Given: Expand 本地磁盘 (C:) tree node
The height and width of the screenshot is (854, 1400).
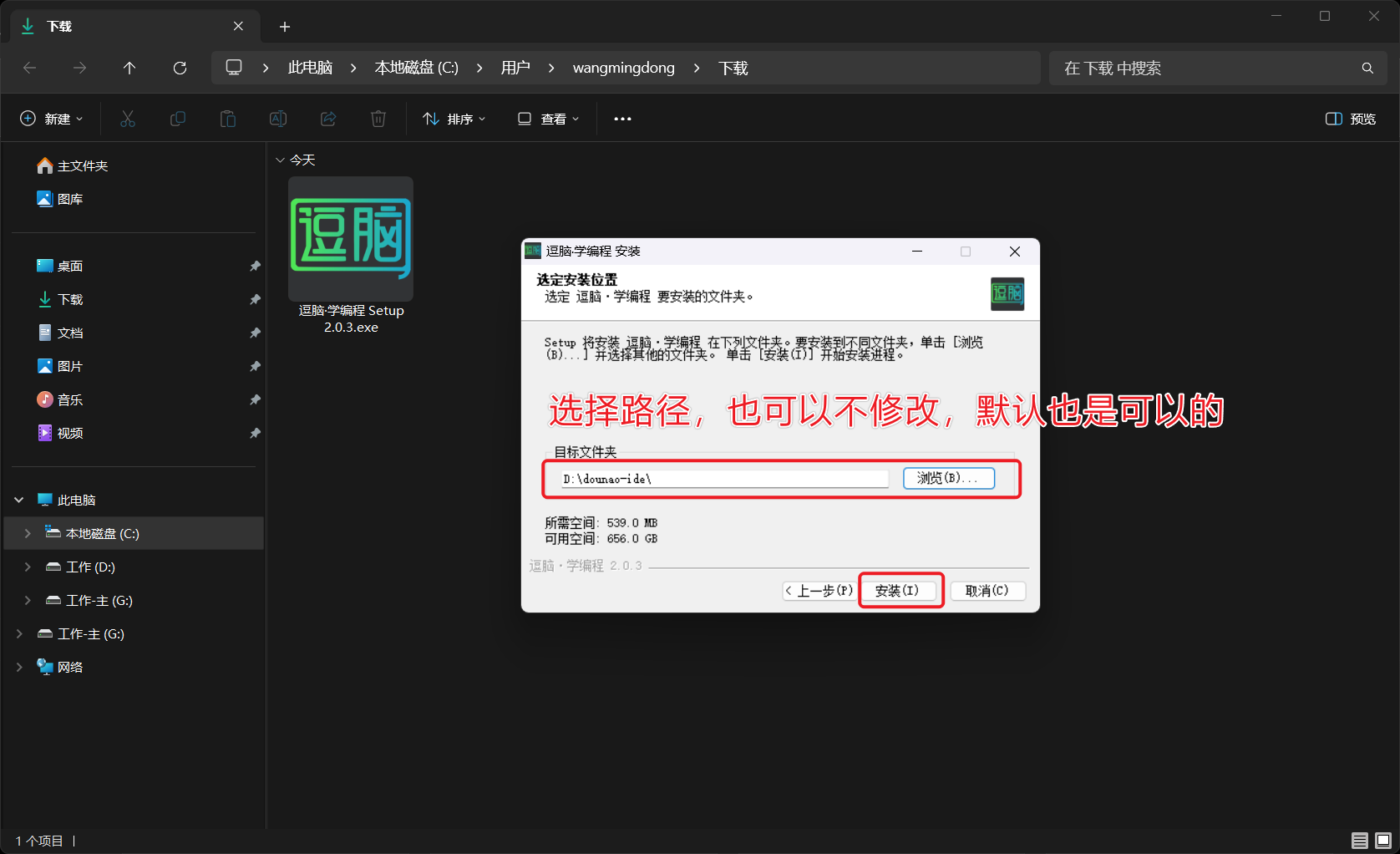Looking at the screenshot, I should tap(28, 533).
